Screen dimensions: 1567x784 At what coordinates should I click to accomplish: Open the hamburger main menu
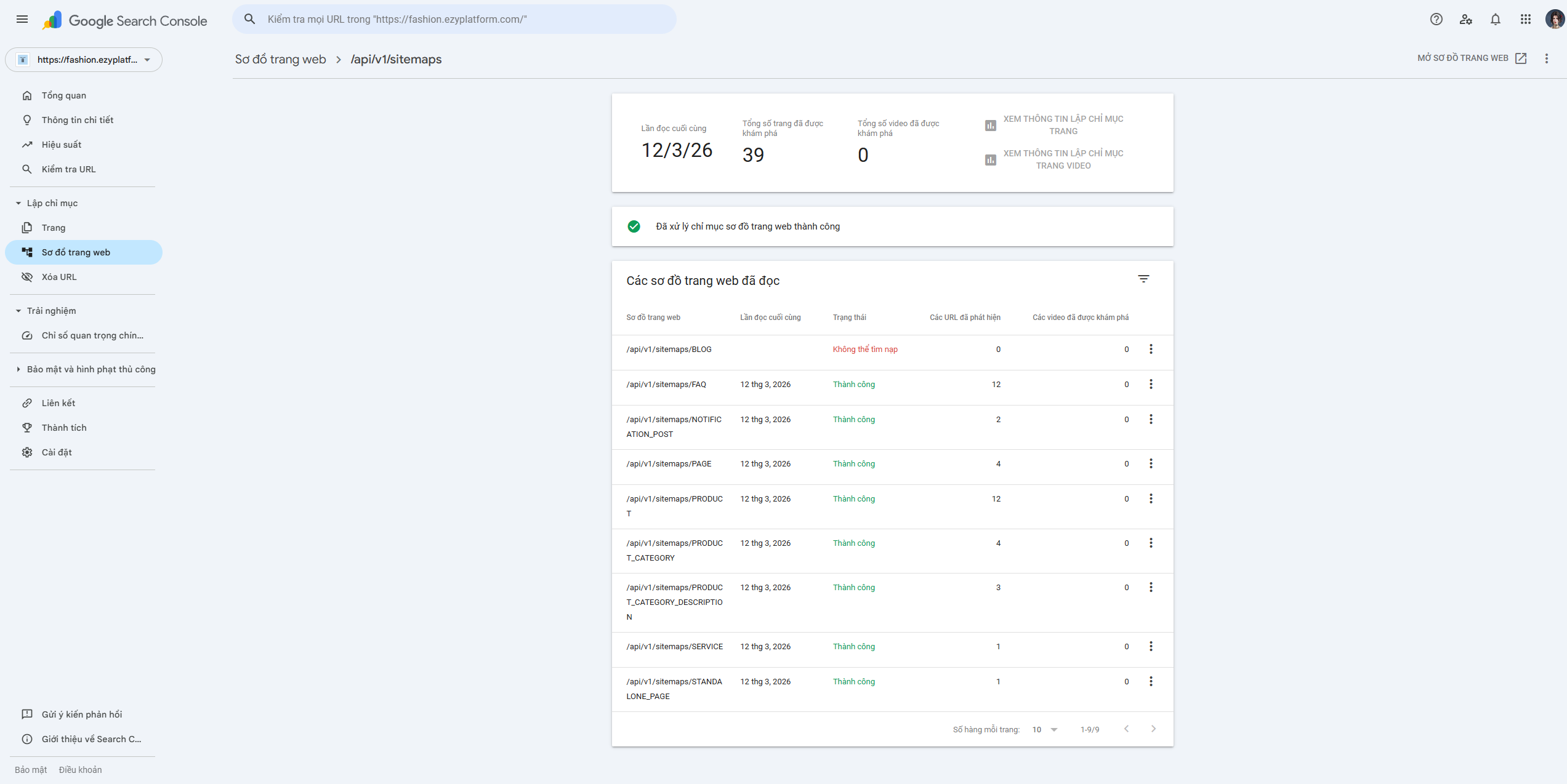[x=22, y=19]
